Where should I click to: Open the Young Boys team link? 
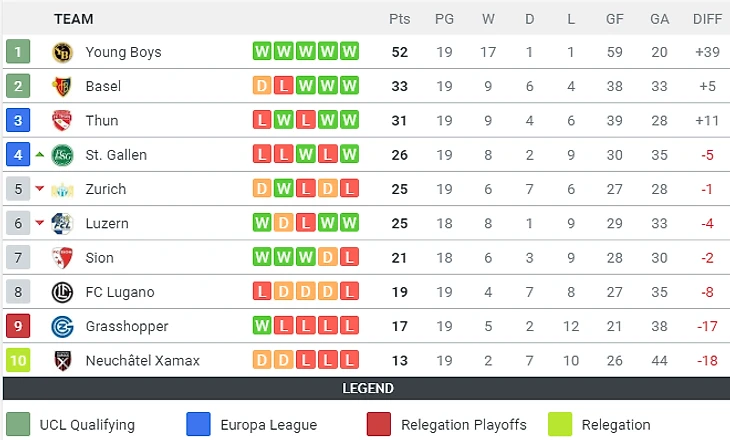click(123, 52)
